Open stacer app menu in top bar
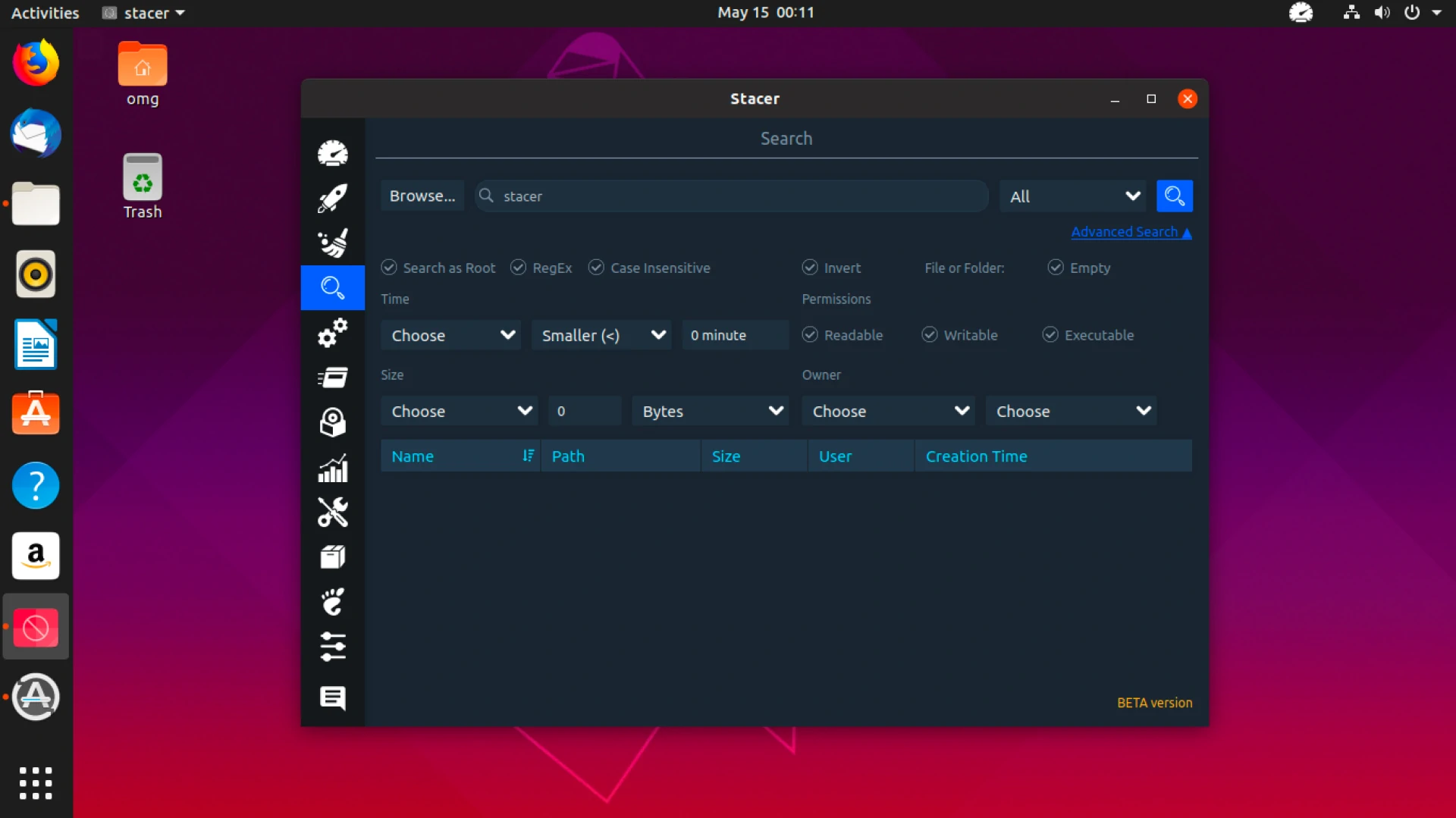Viewport: 1456px width, 818px height. 144,12
